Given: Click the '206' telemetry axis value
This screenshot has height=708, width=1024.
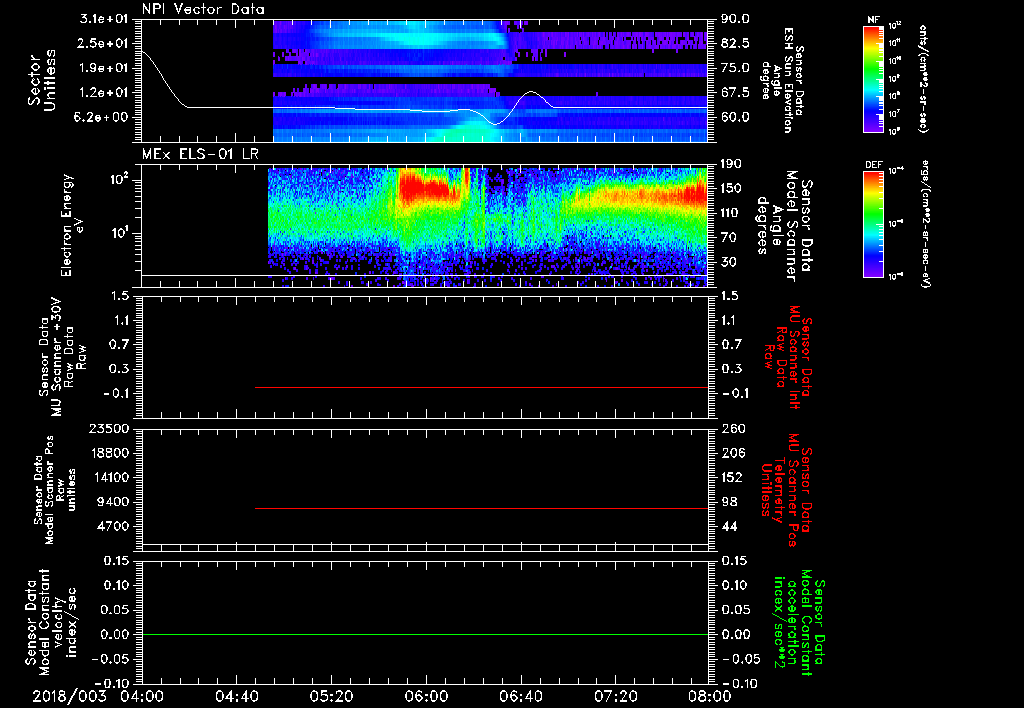Looking at the screenshot, I should click(733, 453).
